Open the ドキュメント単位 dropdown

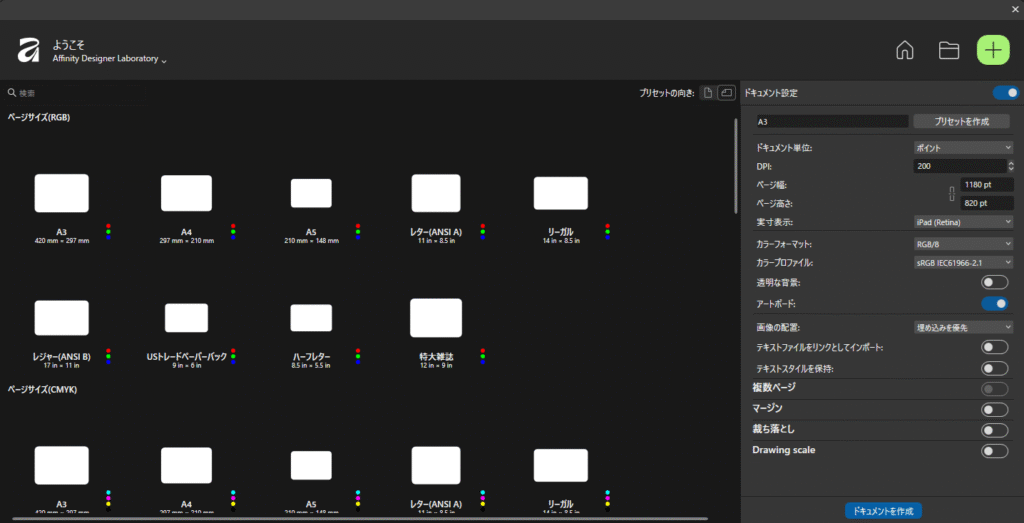(x=963, y=148)
